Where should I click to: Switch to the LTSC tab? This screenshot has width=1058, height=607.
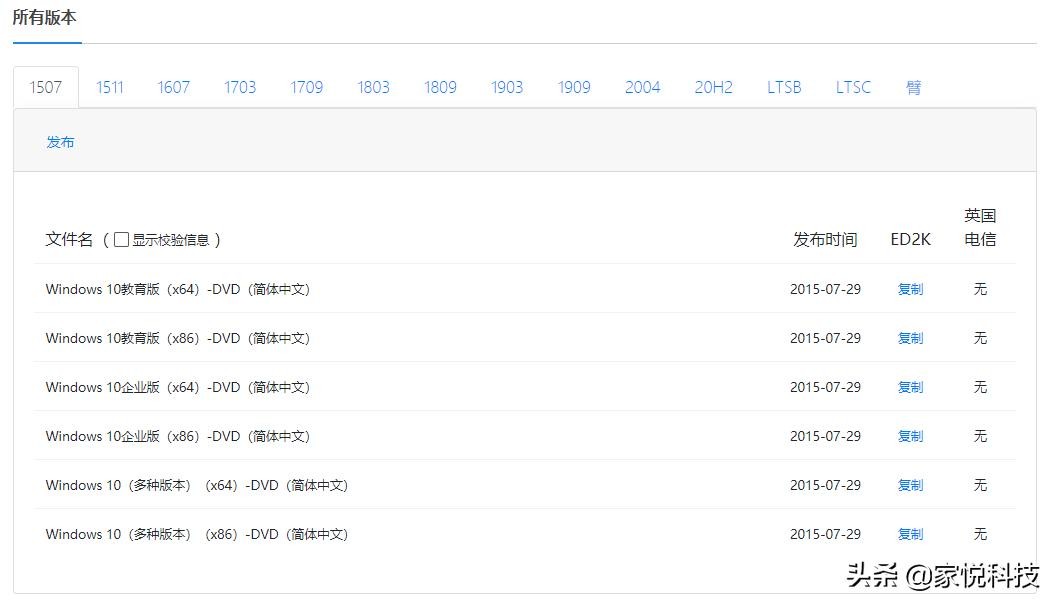[x=853, y=87]
